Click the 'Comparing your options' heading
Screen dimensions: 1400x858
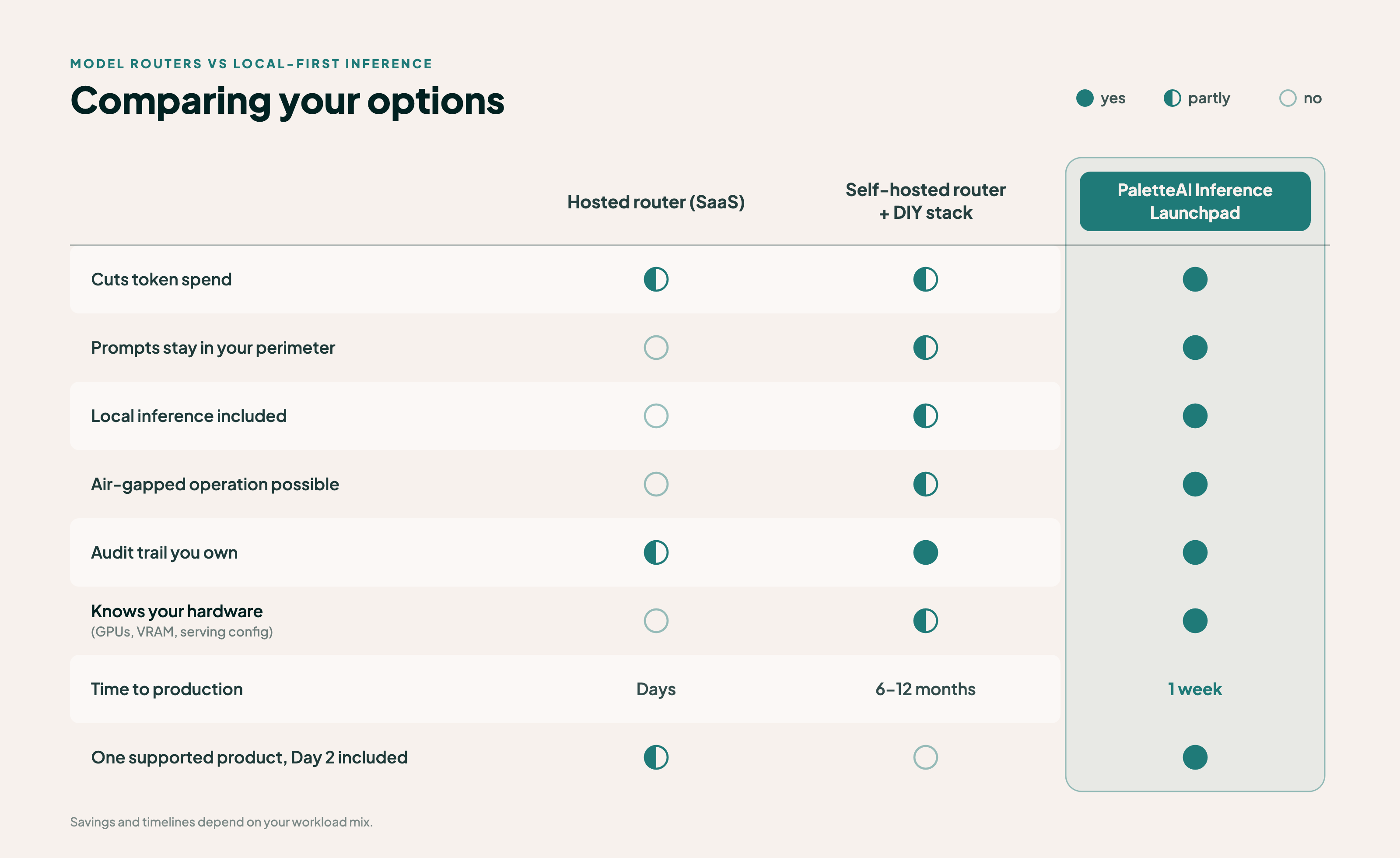pos(287,101)
